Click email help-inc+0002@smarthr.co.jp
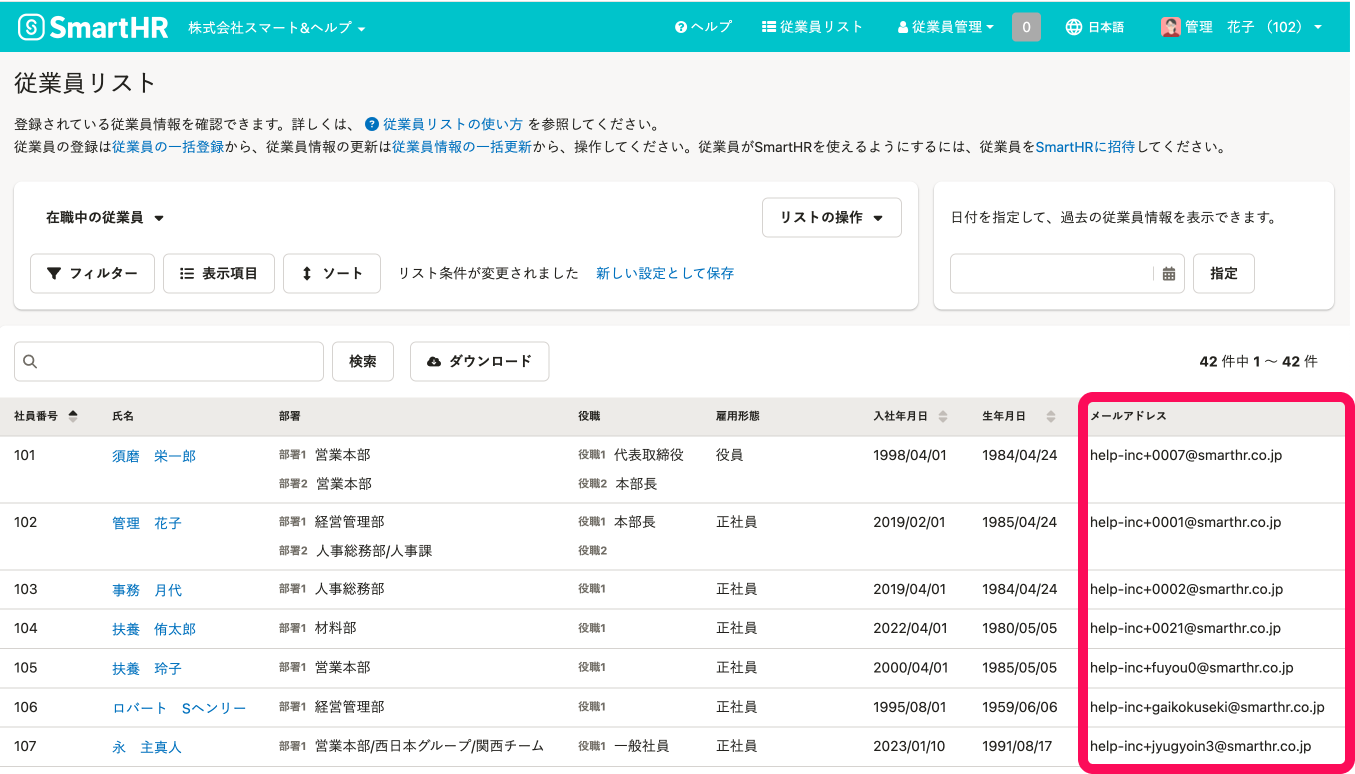1355x774 pixels. [1186, 589]
